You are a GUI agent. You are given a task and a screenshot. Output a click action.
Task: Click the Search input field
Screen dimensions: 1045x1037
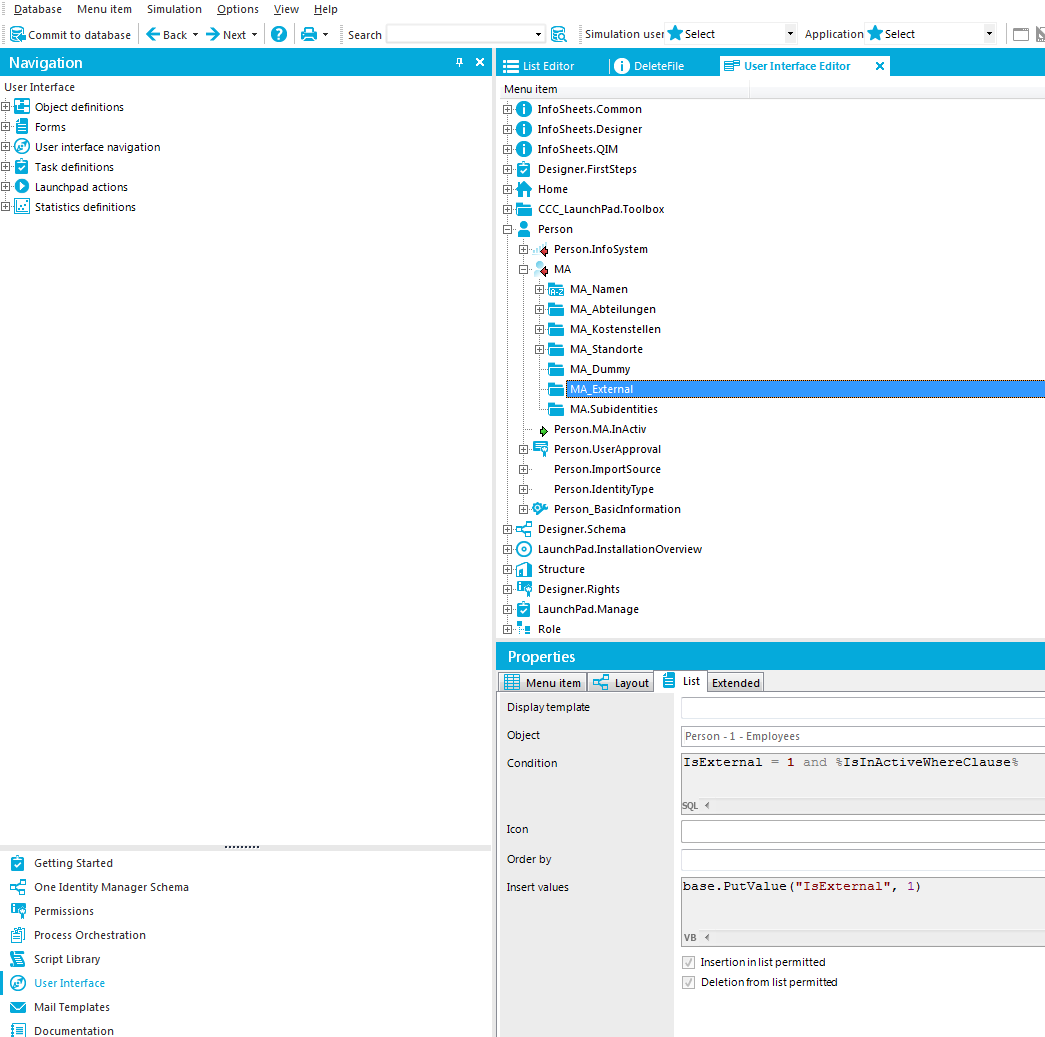[x=460, y=34]
